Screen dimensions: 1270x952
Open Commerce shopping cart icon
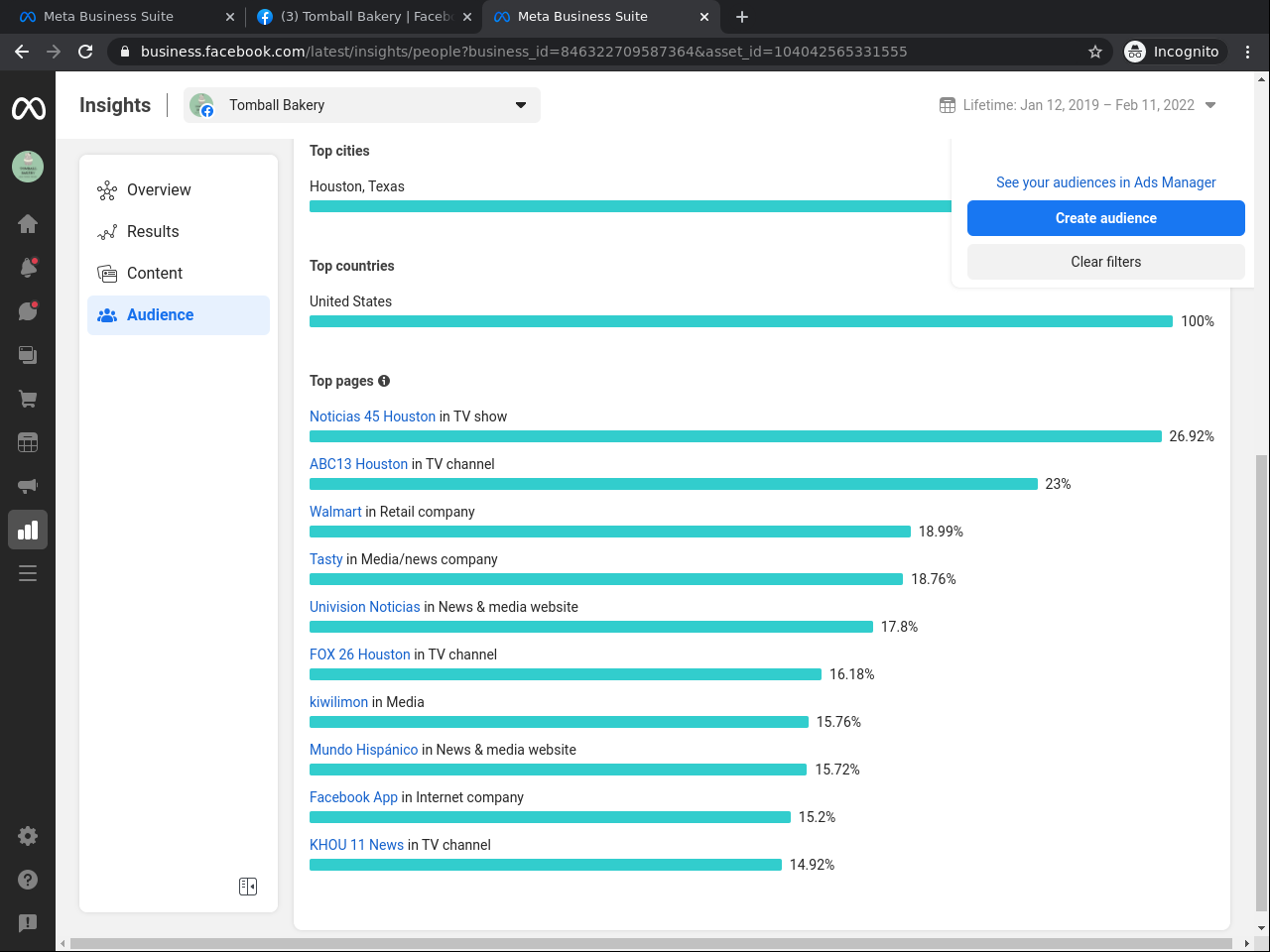coord(28,399)
